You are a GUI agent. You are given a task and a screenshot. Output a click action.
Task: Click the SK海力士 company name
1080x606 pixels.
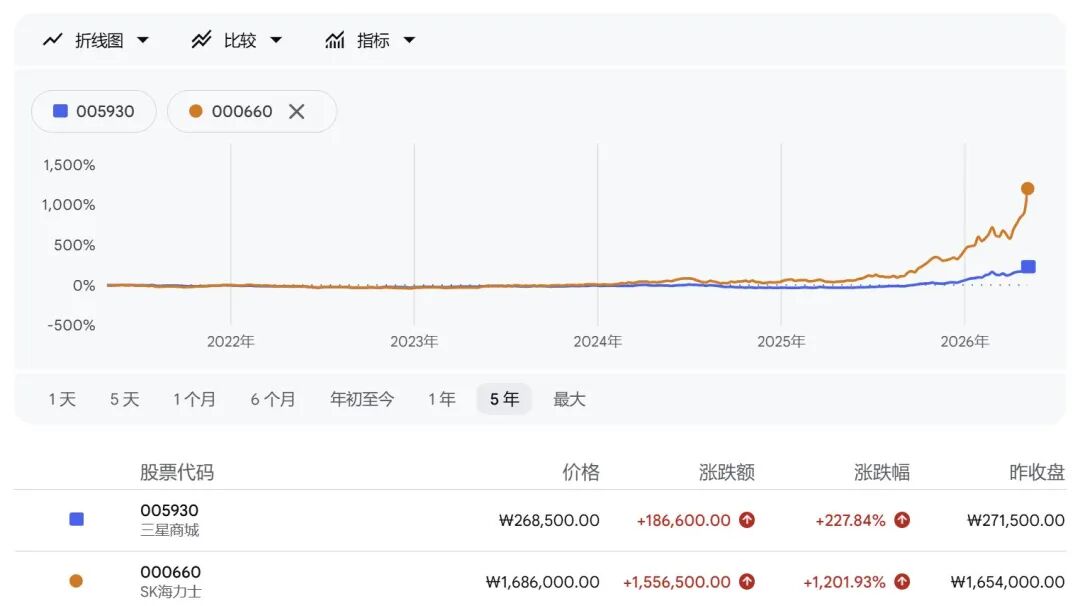[171, 592]
